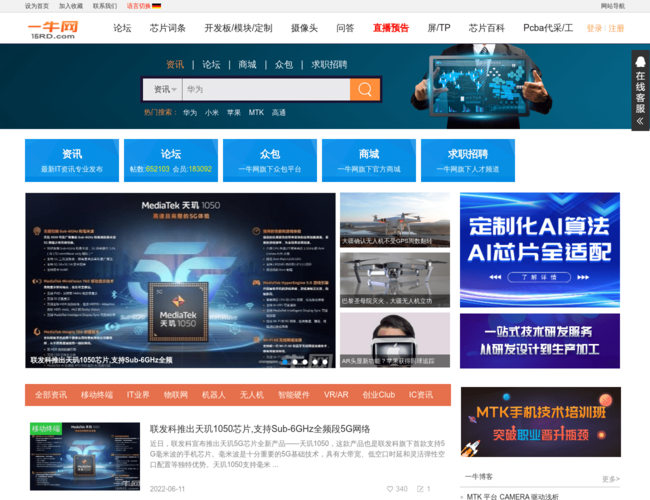Open 屏/TP navigation item

pos(439,28)
